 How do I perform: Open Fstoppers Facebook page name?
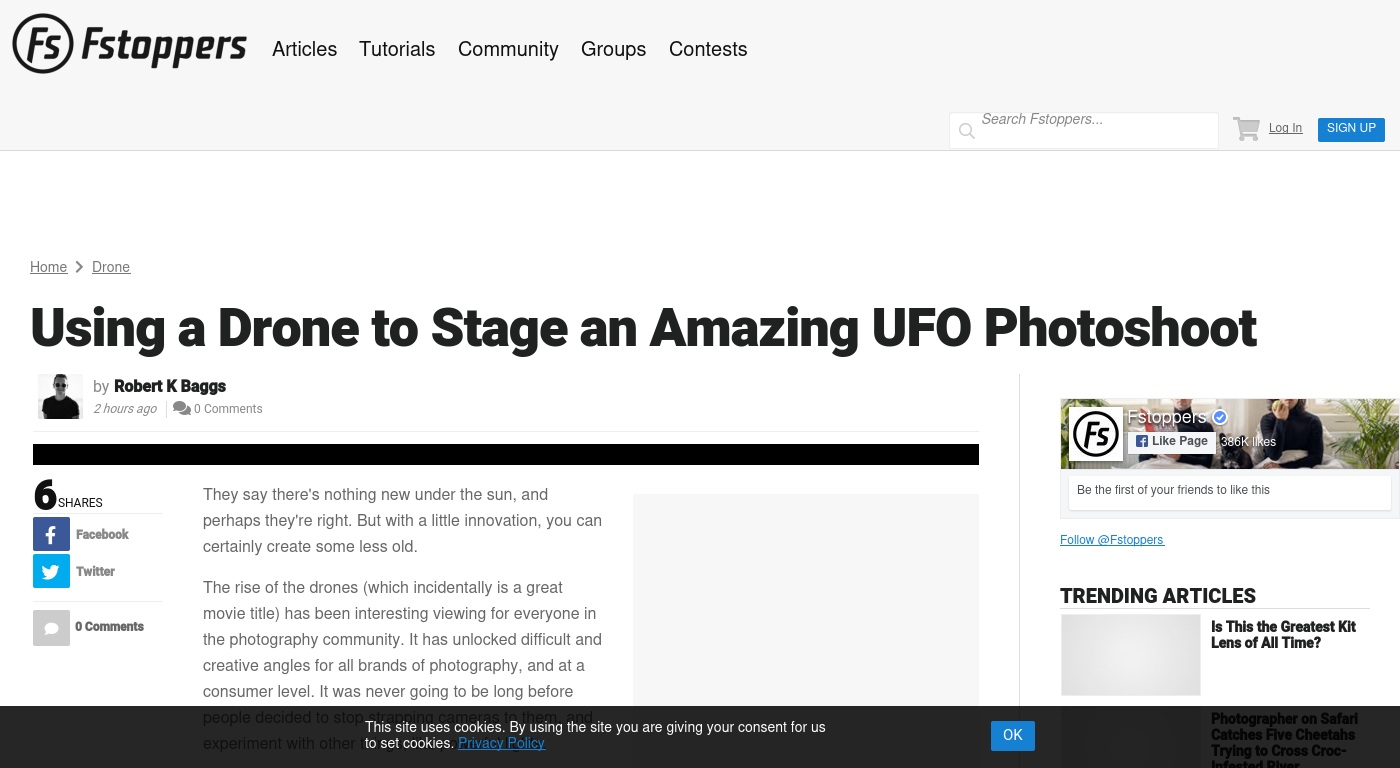pyautogui.click(x=1167, y=417)
